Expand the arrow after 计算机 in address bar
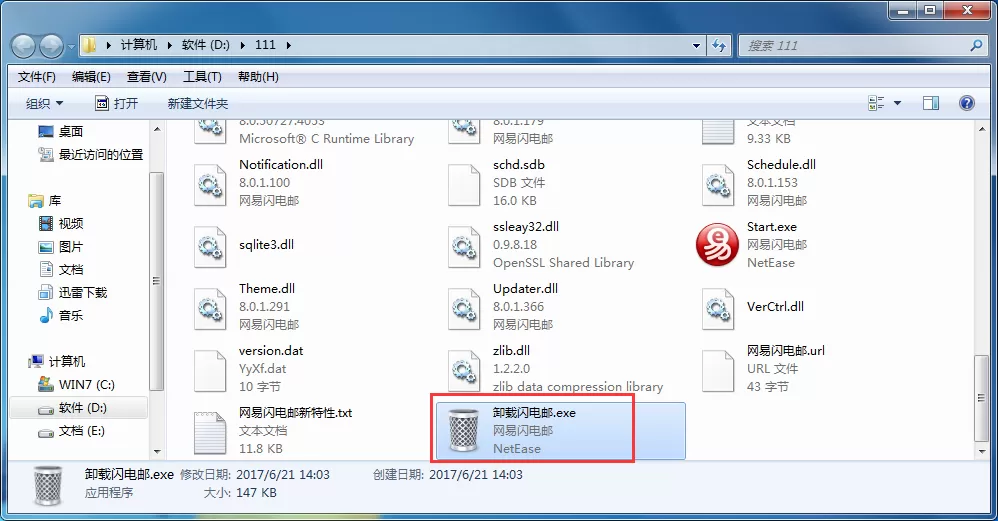The width and height of the screenshot is (998, 521). (x=169, y=45)
